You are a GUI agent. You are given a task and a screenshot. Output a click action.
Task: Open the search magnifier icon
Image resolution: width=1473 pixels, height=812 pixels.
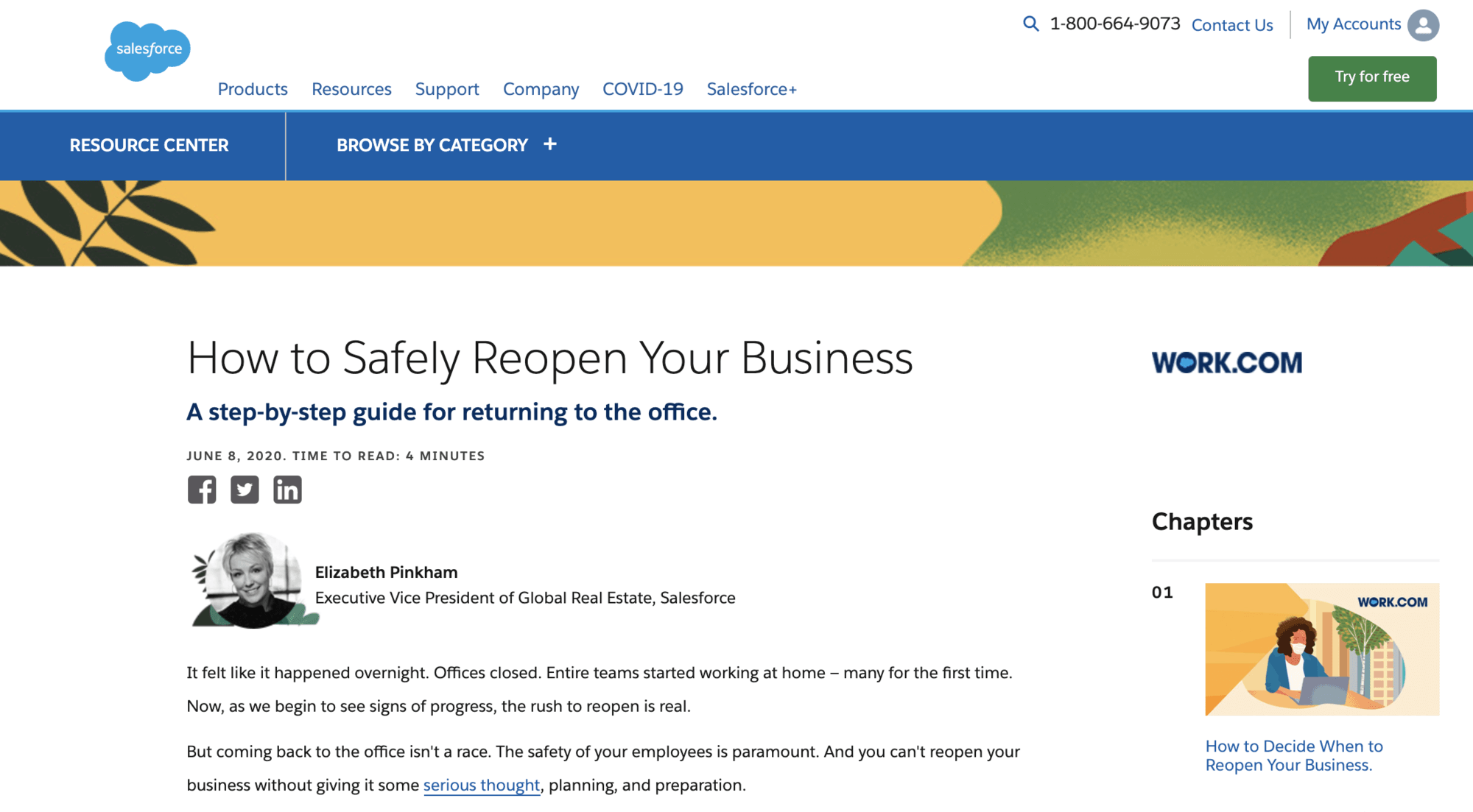[x=1030, y=24]
